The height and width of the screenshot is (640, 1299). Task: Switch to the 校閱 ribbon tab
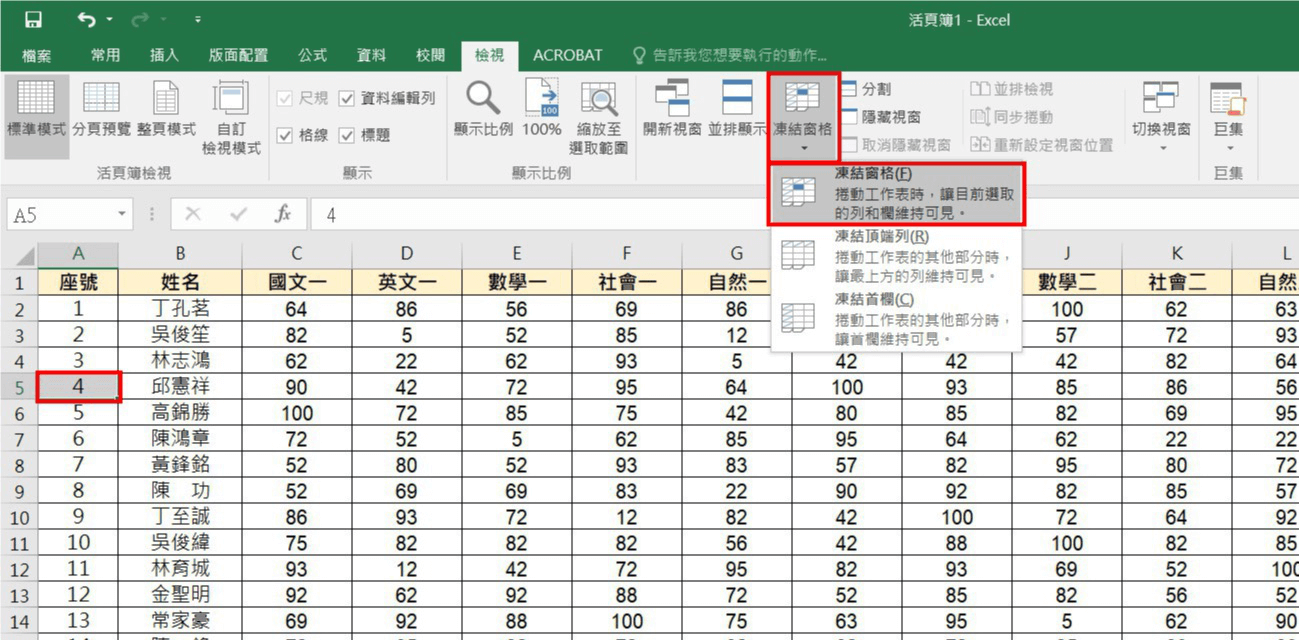[x=430, y=56]
